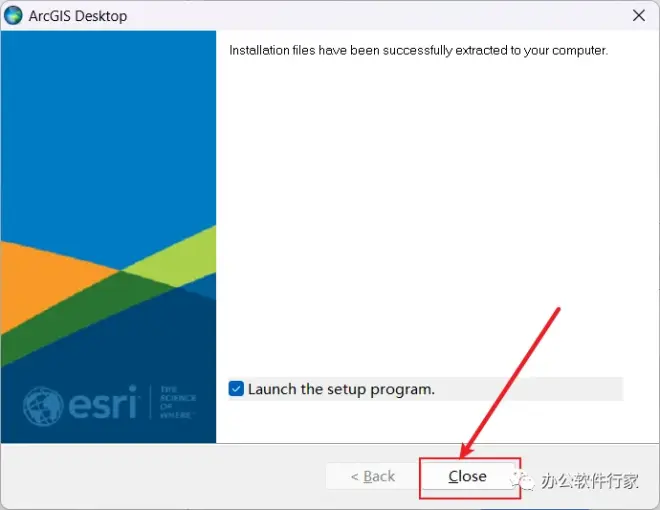Close the dialog with the X button
The width and height of the screenshot is (660, 510).
[x=639, y=16]
